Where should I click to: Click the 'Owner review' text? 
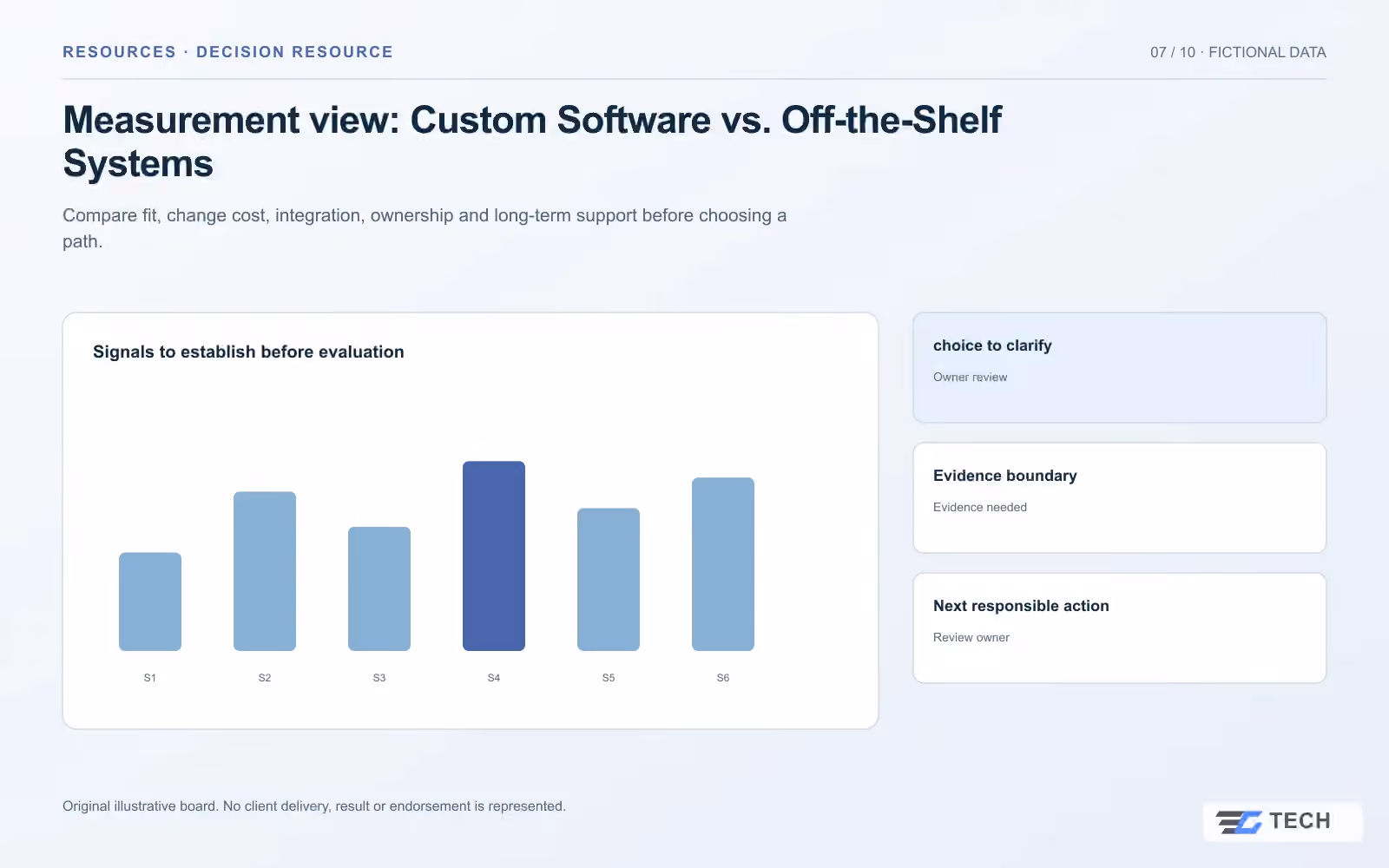971,377
